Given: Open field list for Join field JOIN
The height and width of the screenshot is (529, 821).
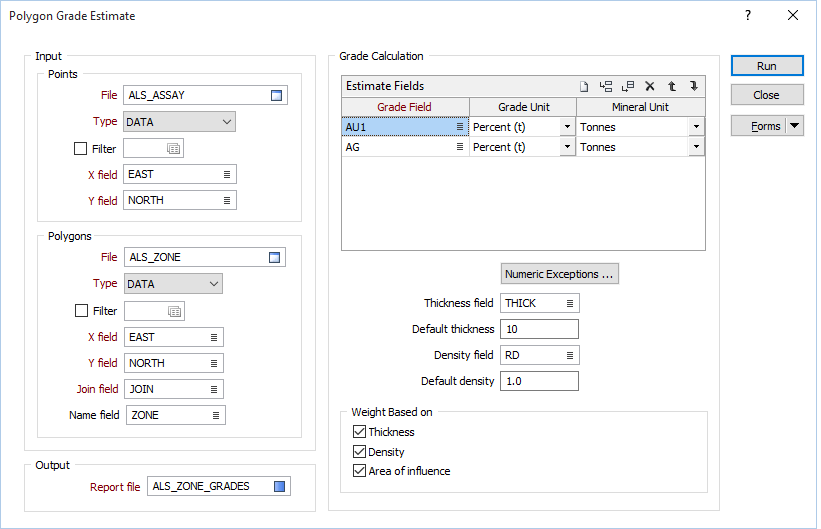Looking at the screenshot, I should pos(214,389).
